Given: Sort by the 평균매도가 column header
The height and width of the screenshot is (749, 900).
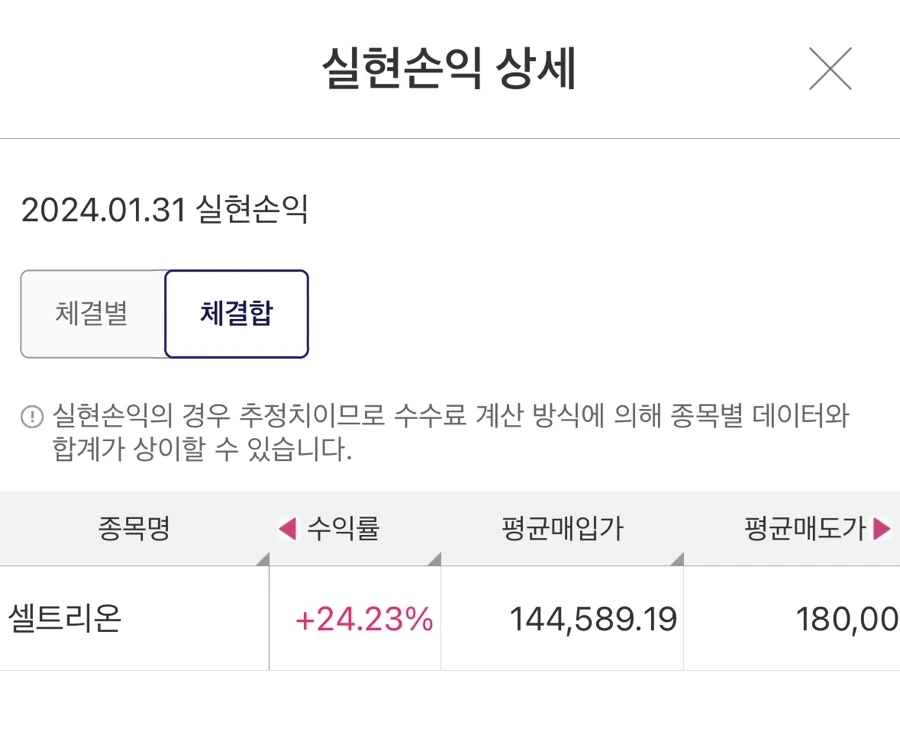Looking at the screenshot, I should [x=805, y=528].
